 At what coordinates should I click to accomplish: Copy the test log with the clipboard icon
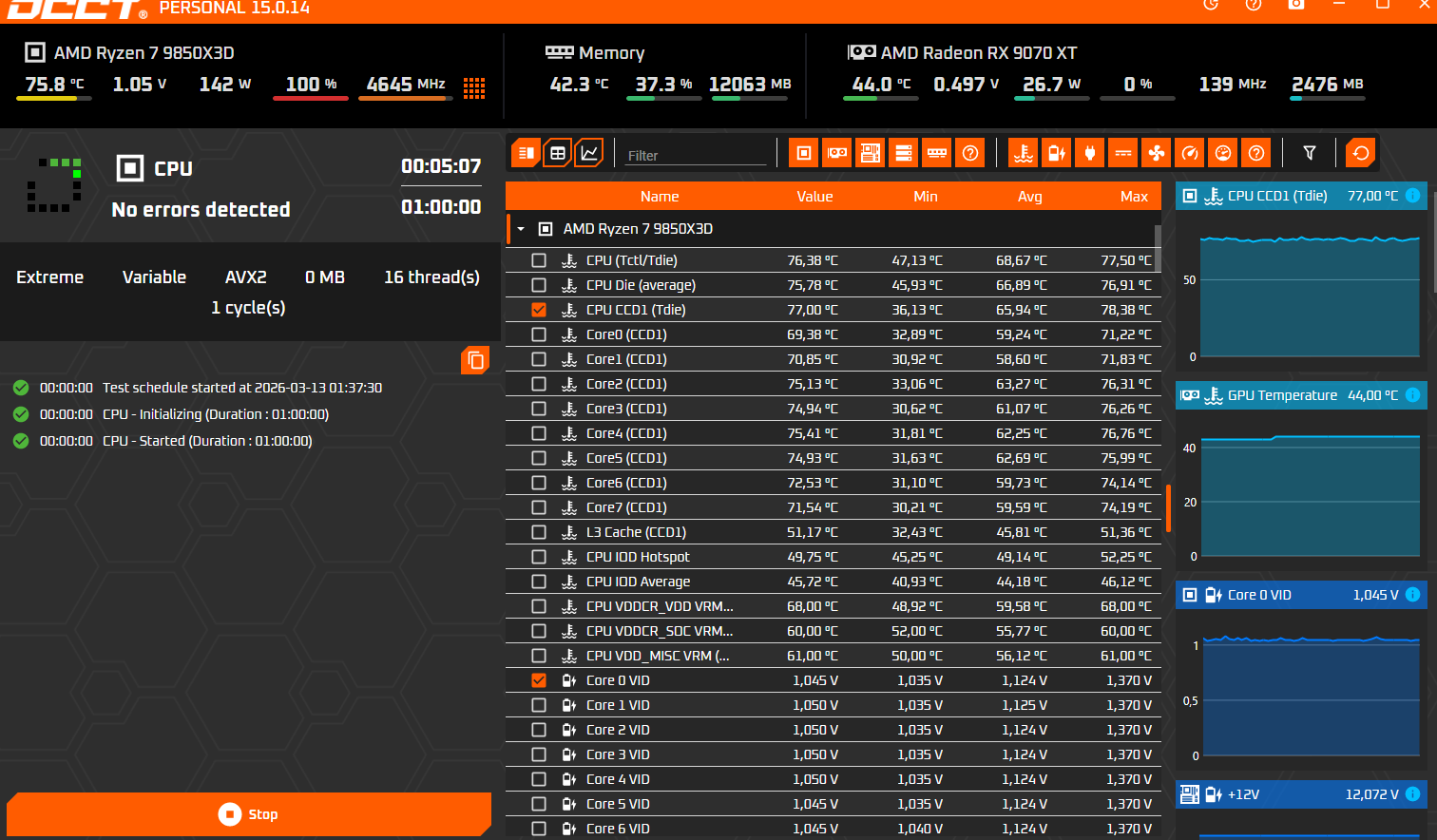coord(475,360)
